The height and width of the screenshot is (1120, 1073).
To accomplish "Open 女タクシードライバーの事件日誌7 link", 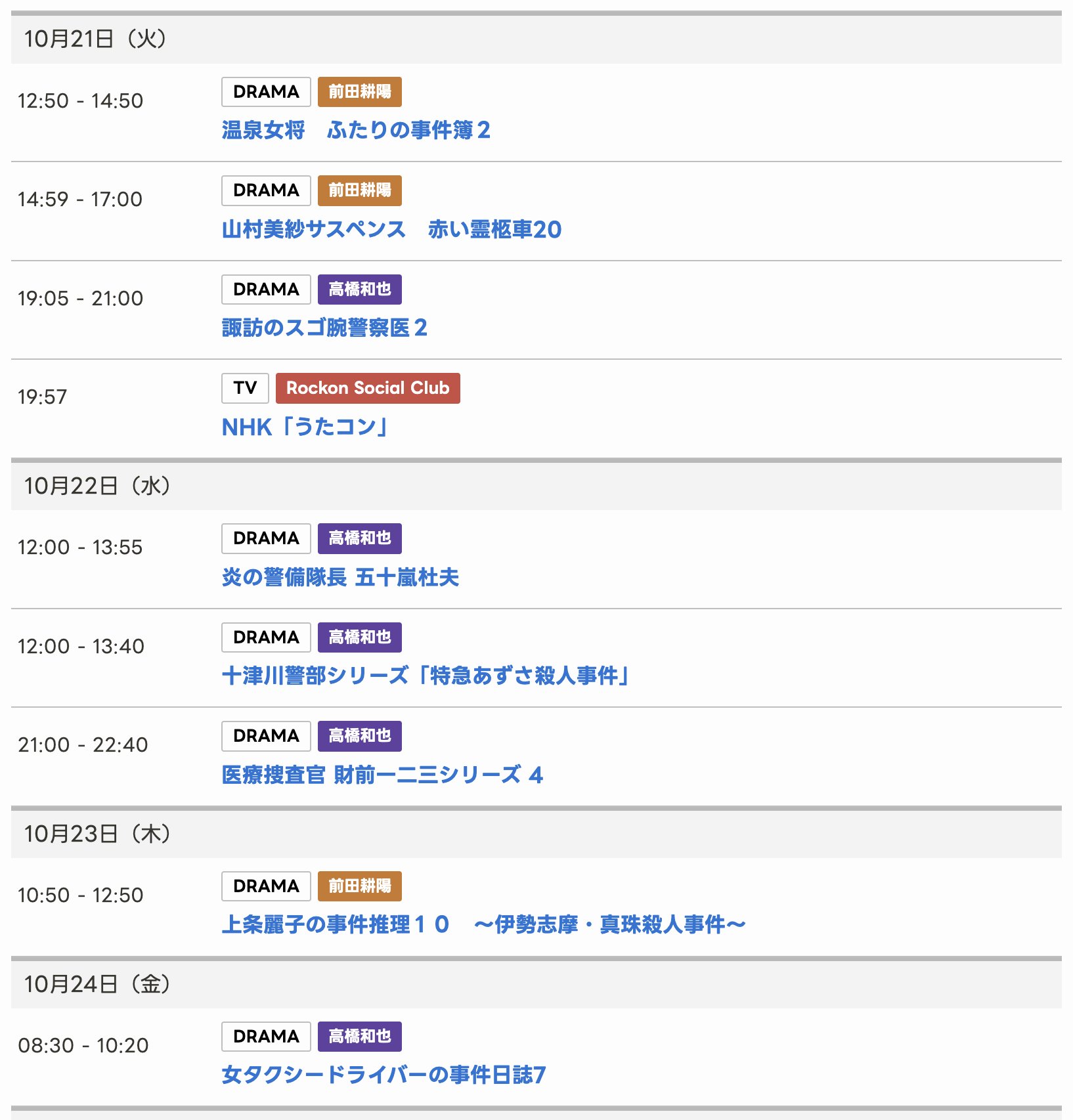I will (x=383, y=1075).
